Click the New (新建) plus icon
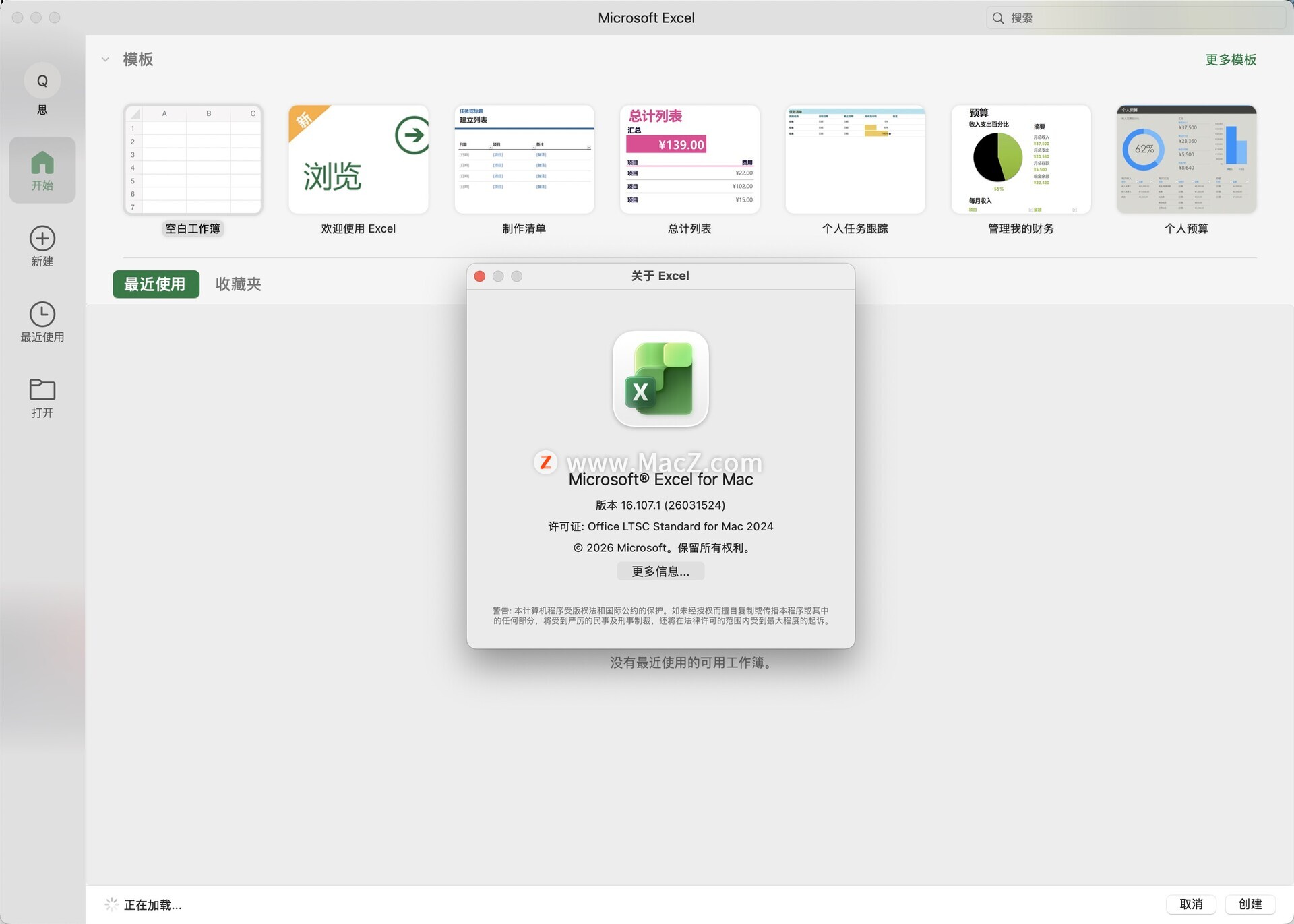 click(x=42, y=239)
